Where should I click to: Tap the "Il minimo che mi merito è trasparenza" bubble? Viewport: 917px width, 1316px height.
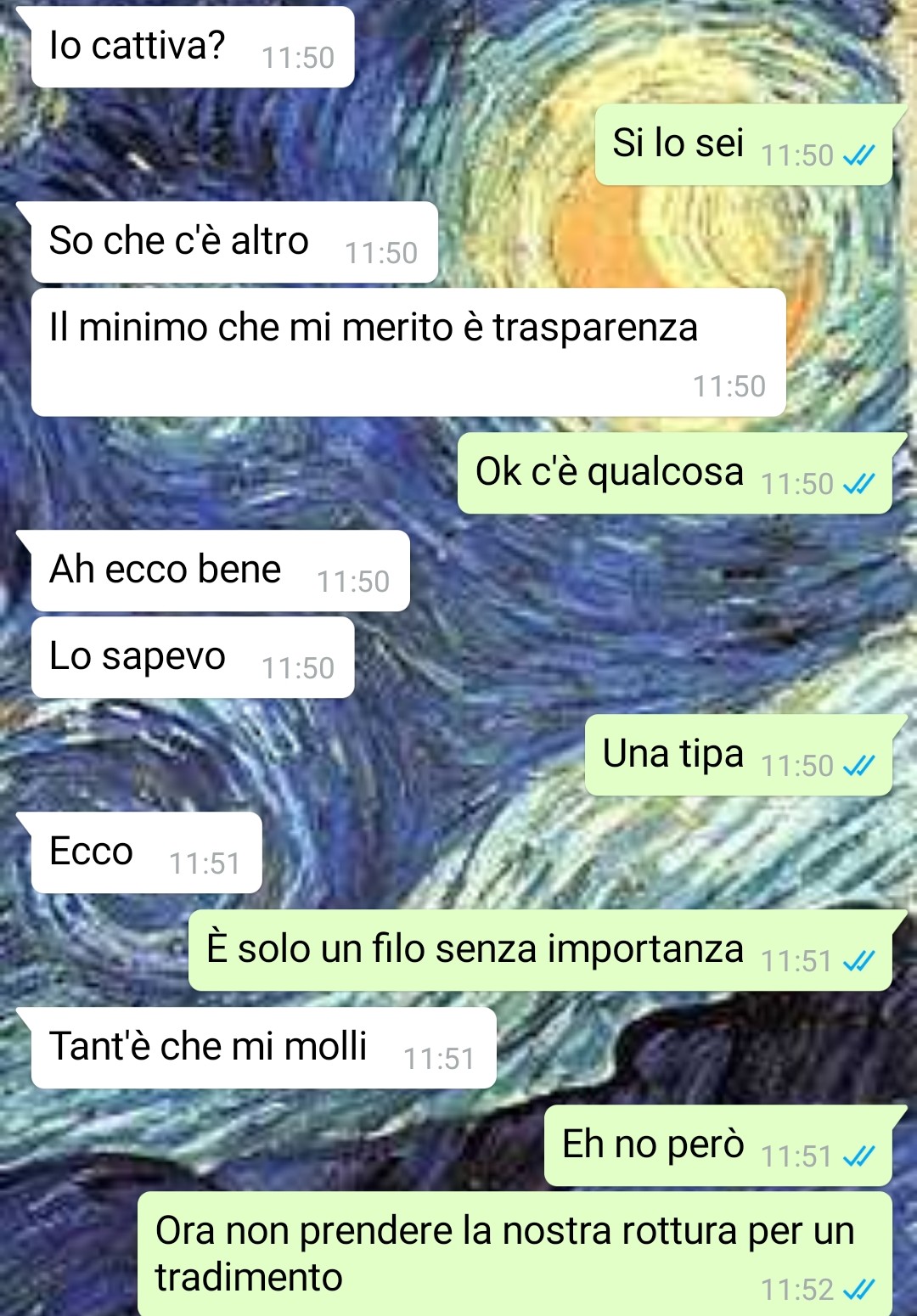408,352
